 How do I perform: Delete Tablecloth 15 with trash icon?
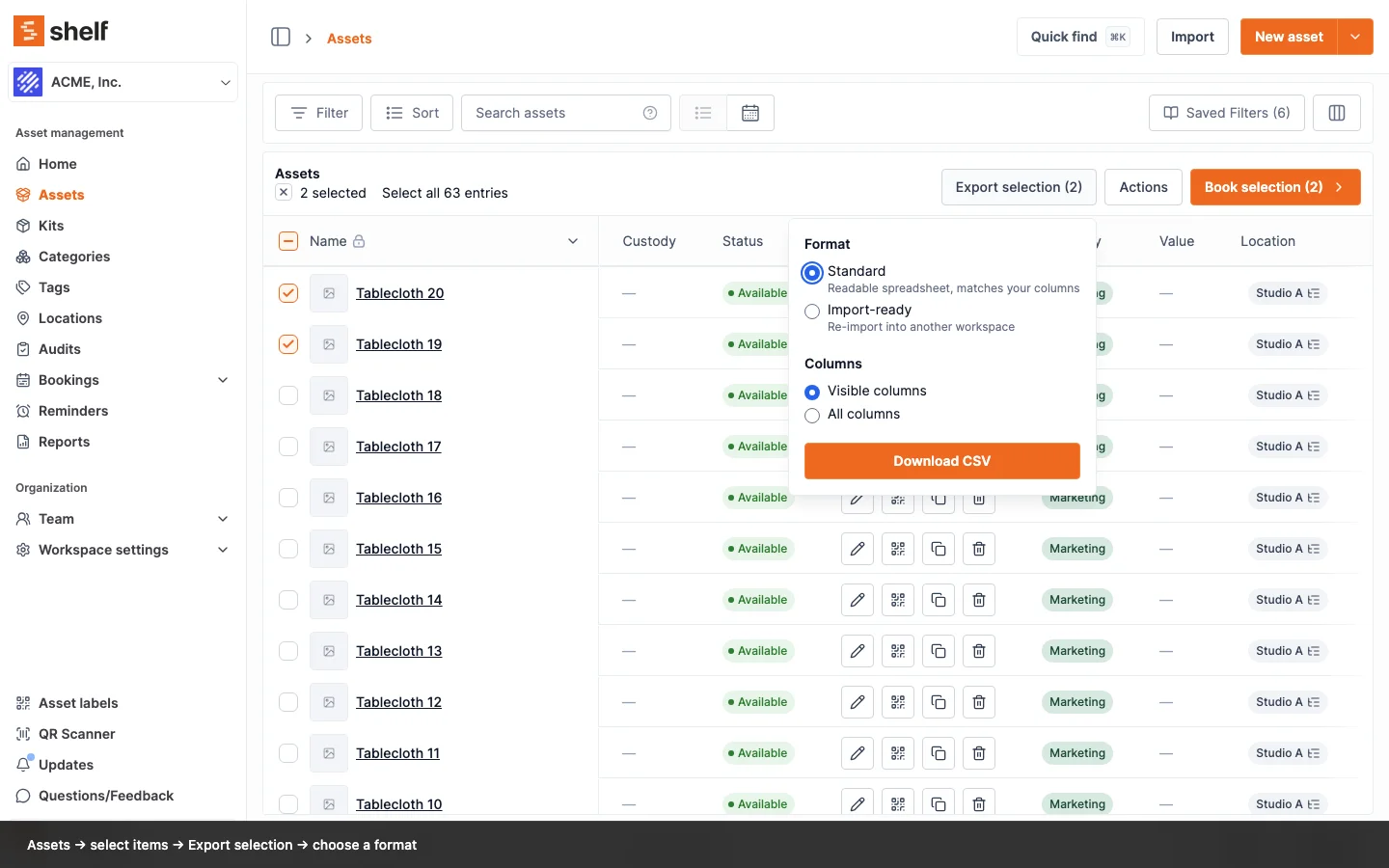click(979, 549)
